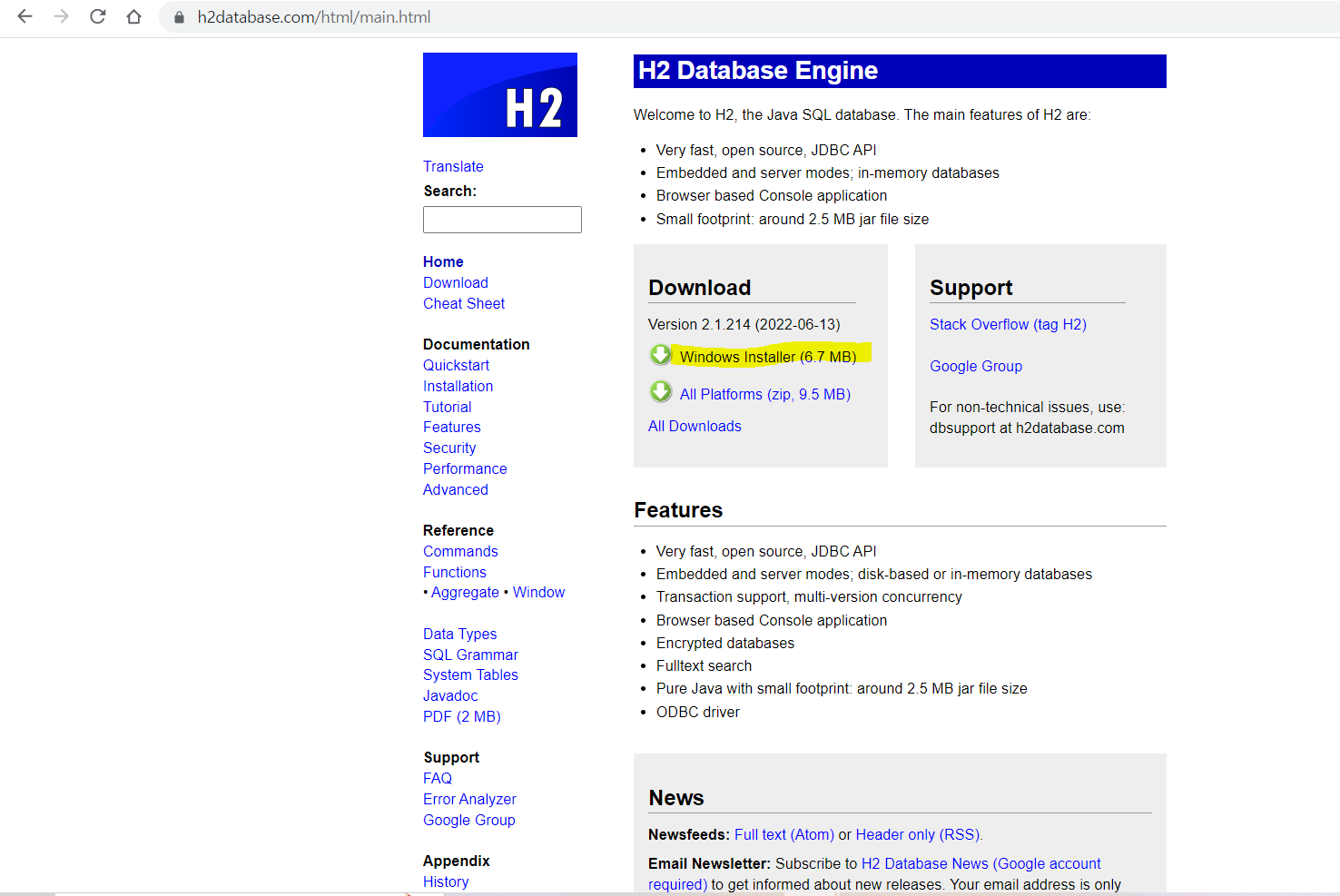Open the Aggregate functions link
The width and height of the screenshot is (1340, 896).
tap(465, 592)
